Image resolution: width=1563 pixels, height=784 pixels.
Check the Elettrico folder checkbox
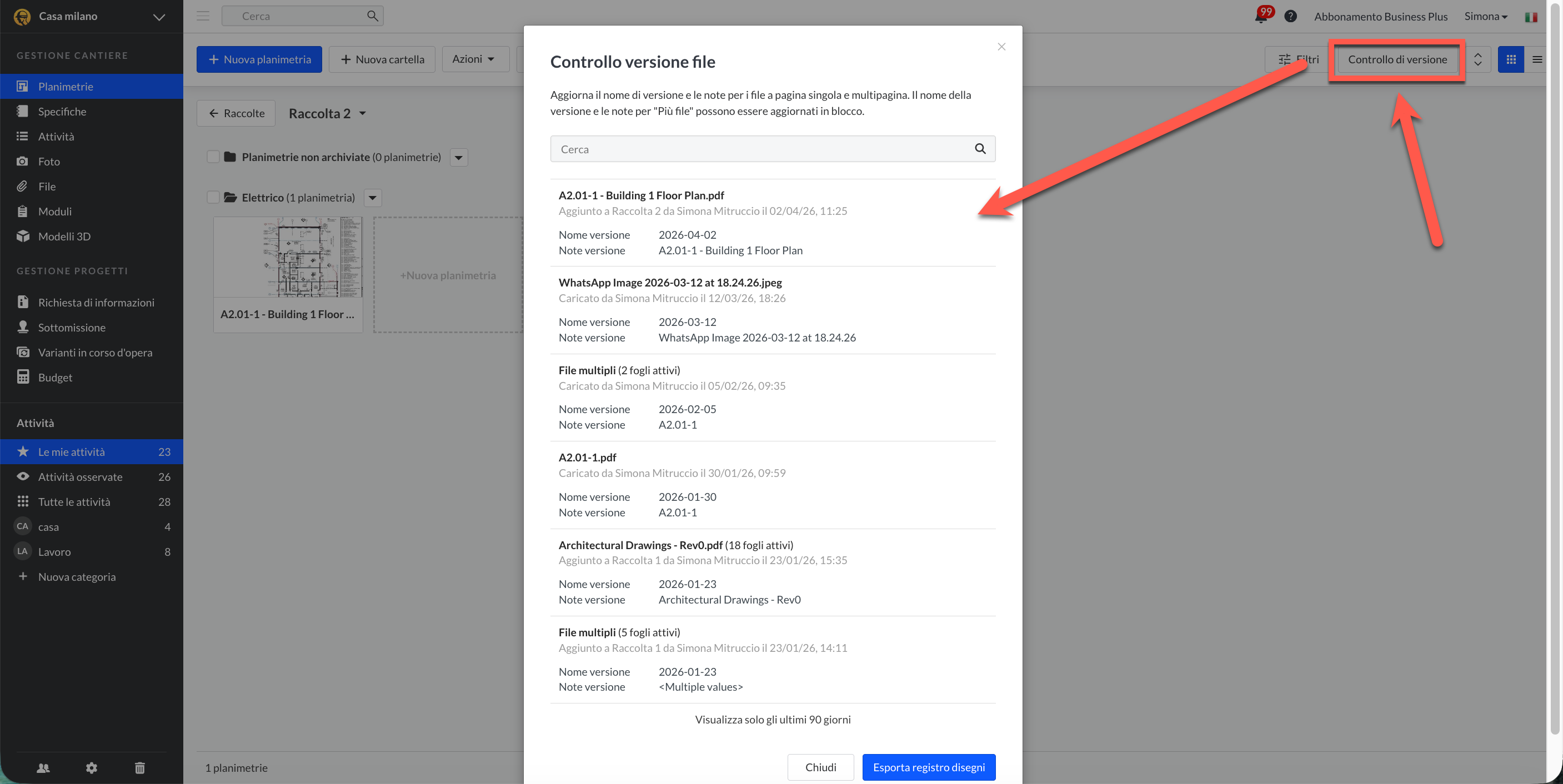click(213, 197)
